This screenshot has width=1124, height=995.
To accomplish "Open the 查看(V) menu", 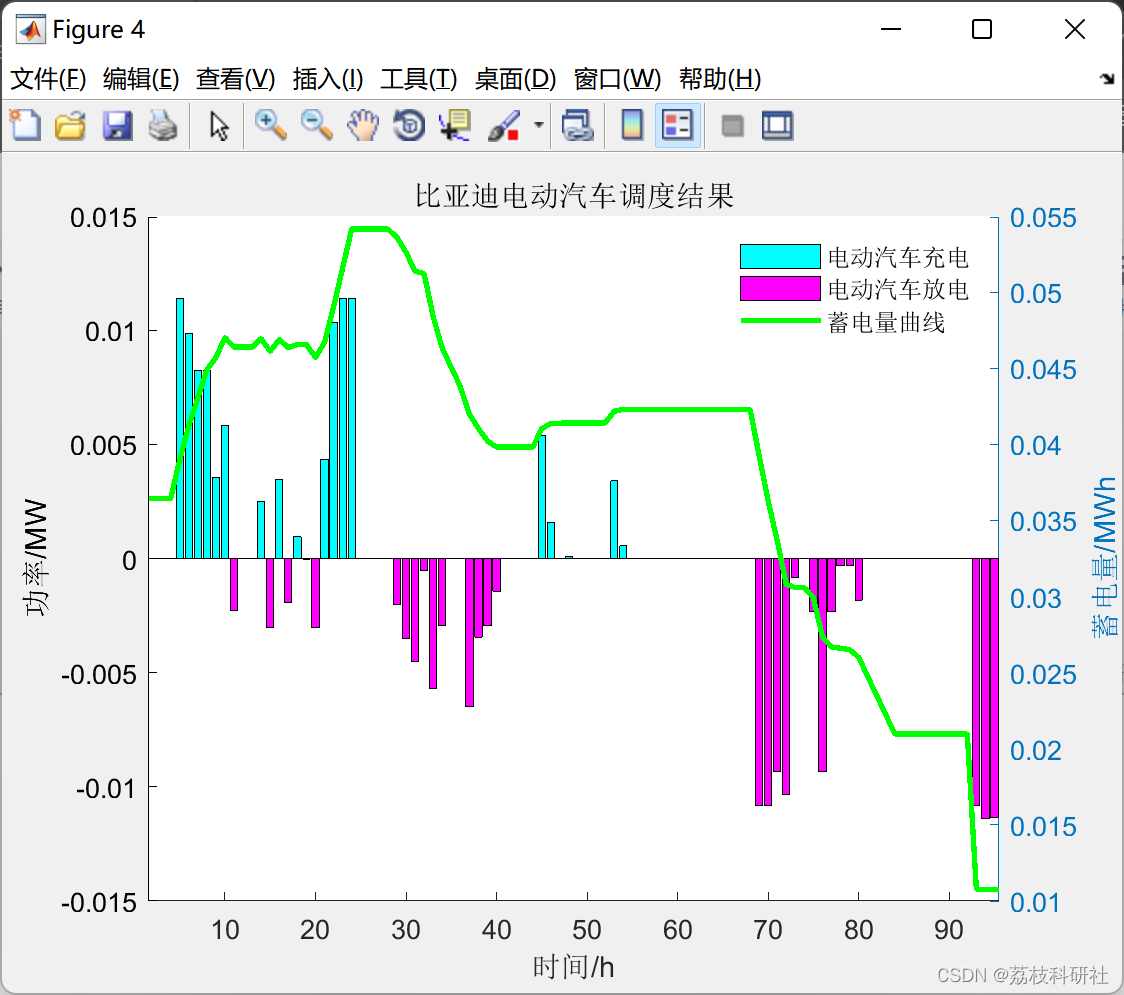I will click(x=235, y=79).
